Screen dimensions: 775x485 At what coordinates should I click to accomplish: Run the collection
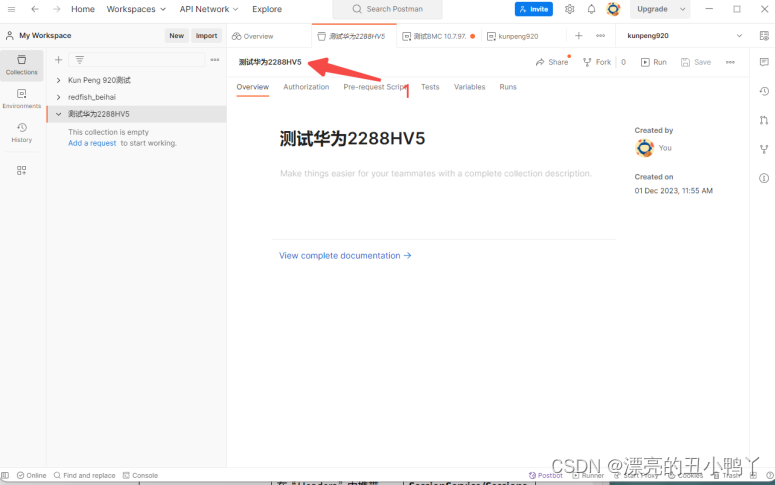(x=654, y=62)
